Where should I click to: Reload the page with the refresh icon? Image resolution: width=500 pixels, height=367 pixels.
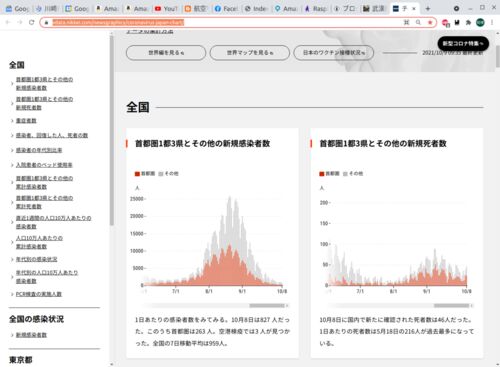(x=31, y=22)
